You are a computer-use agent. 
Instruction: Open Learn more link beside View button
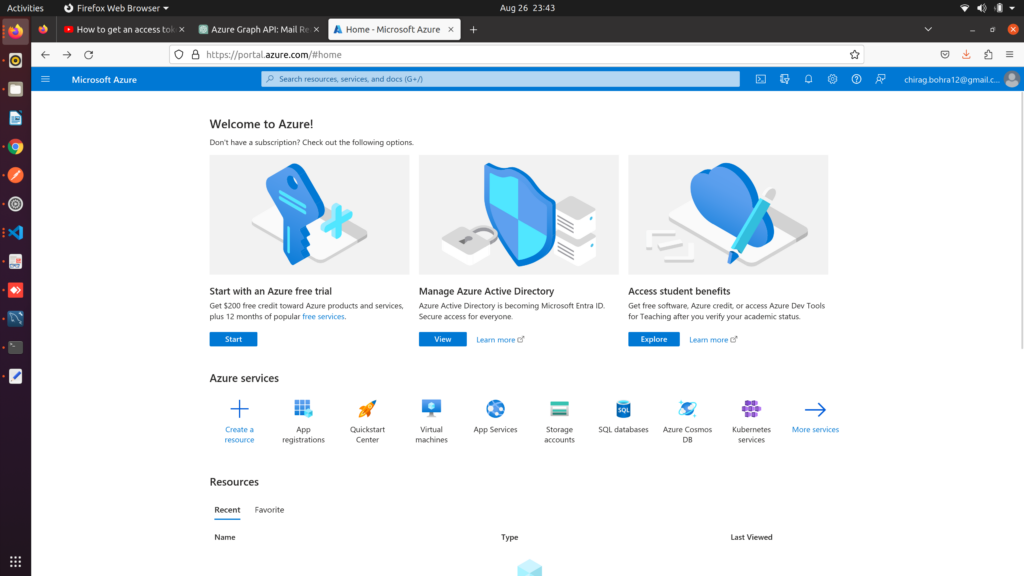(500, 340)
